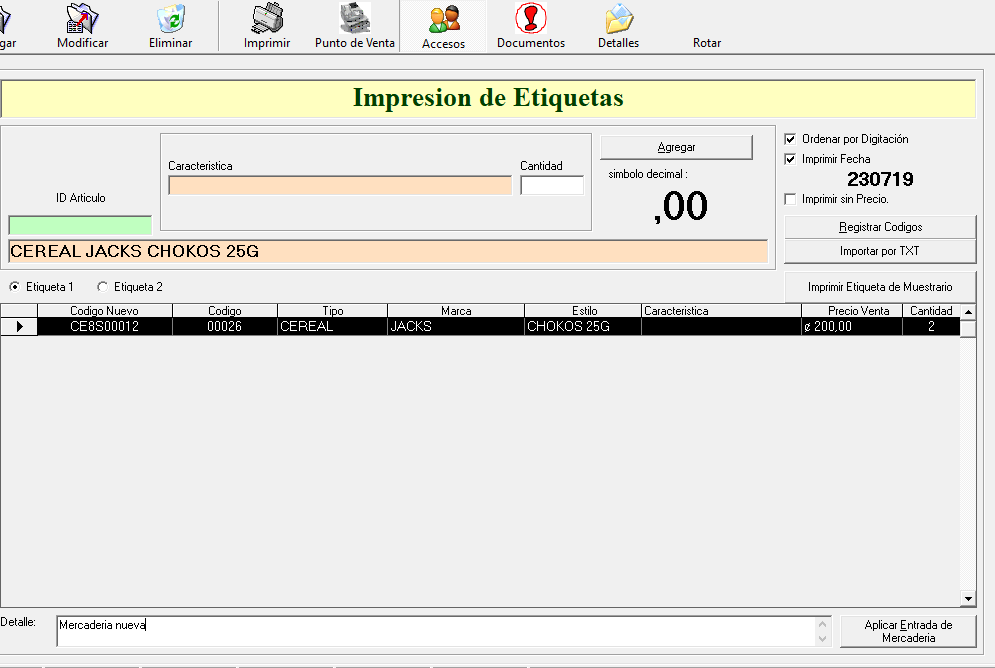Viewport: 995px width, 668px height.
Task: Click the Modificar toolbar icon
Action: coord(82,20)
